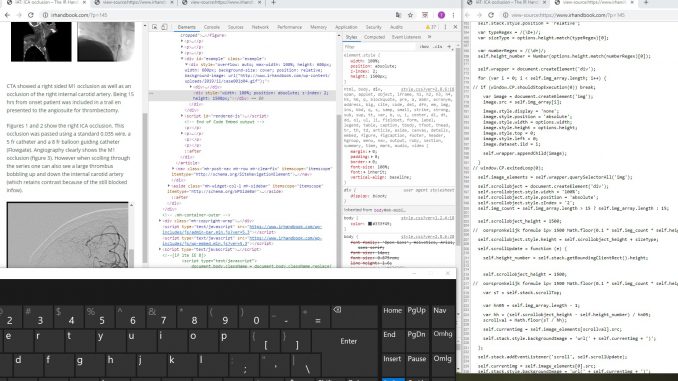678x381 pixels.
Task: Activate the DevTools inspect element picker icon
Action: click(x=154, y=27)
